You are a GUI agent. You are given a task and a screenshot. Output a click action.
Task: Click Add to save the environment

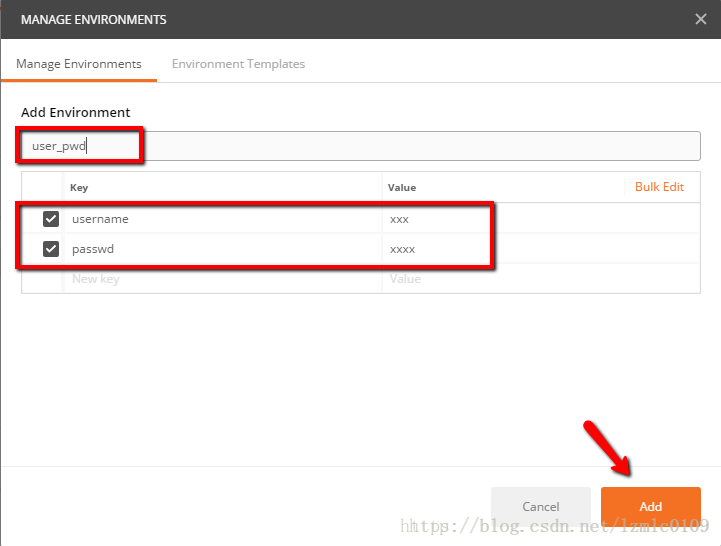click(x=651, y=506)
